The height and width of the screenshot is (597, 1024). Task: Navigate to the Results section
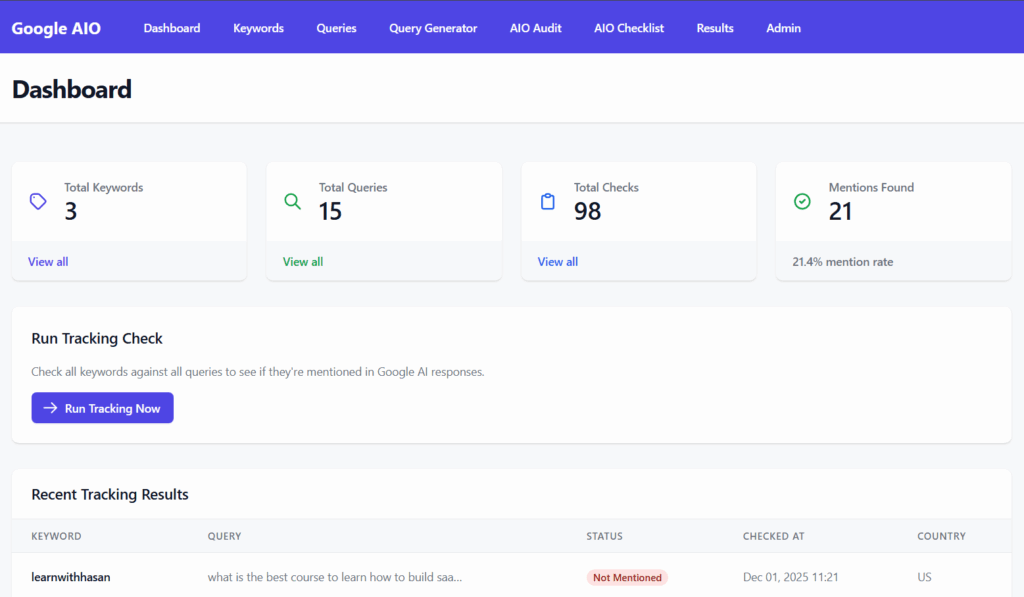point(714,28)
